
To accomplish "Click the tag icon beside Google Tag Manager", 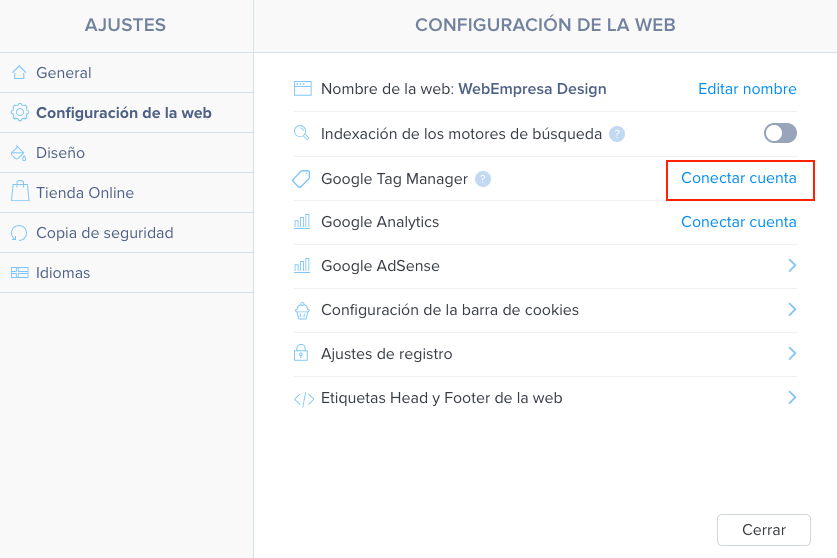I will tap(301, 179).
